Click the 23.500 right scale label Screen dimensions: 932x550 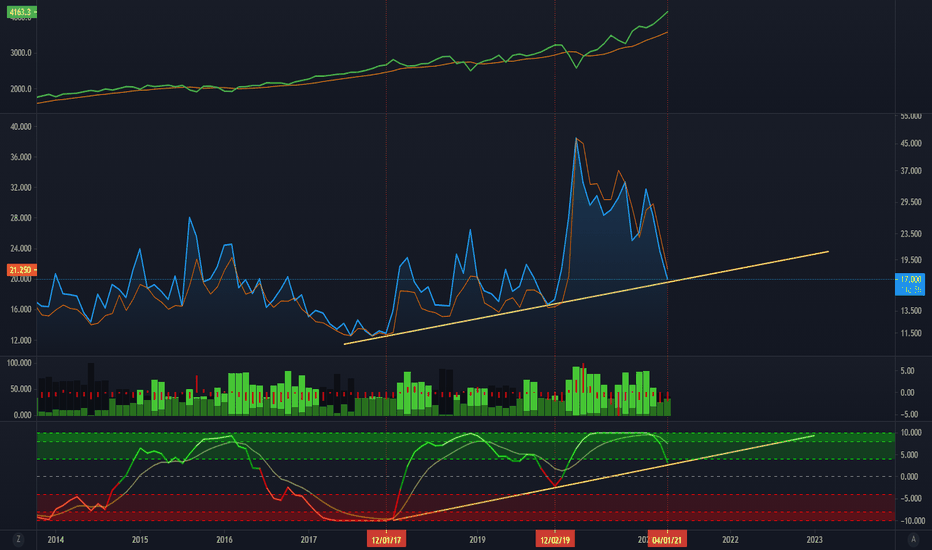[911, 234]
